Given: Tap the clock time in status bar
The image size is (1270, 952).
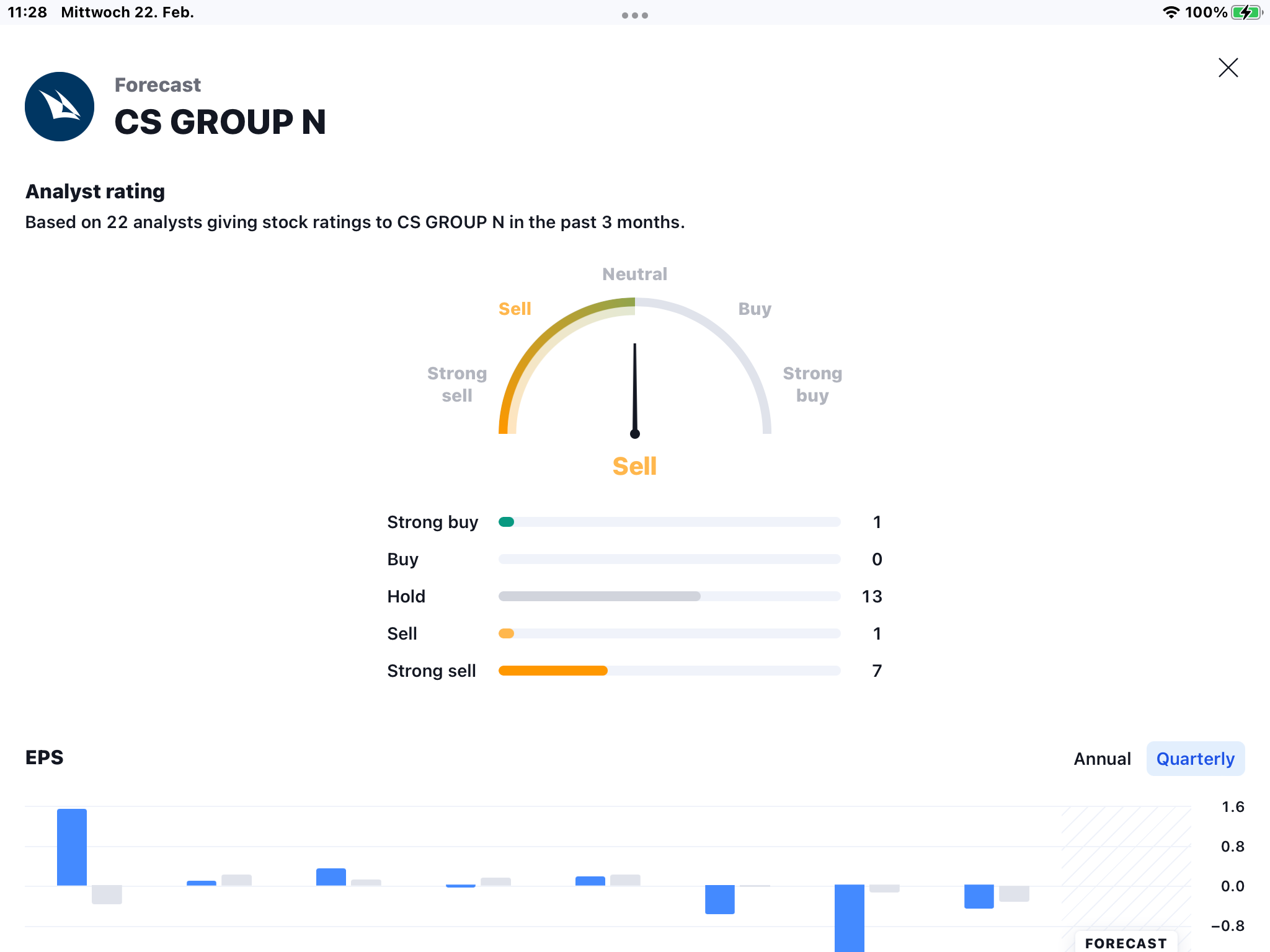Looking at the screenshot, I should 27,12.
